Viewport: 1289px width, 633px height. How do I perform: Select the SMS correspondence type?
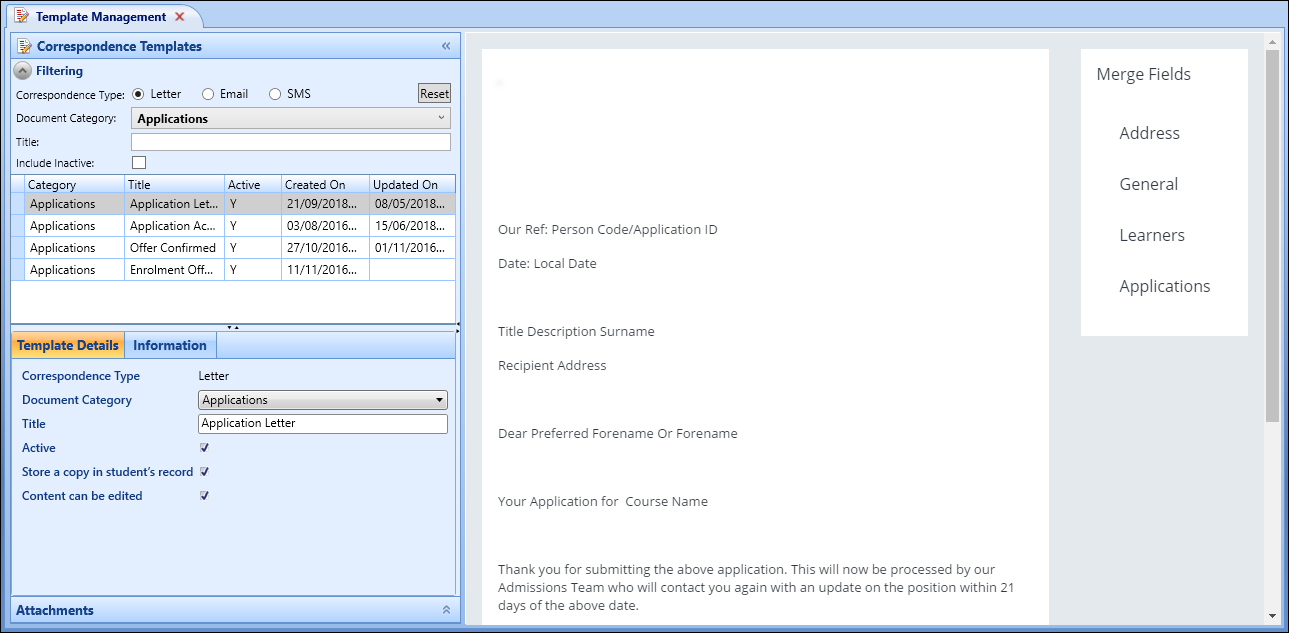275,94
